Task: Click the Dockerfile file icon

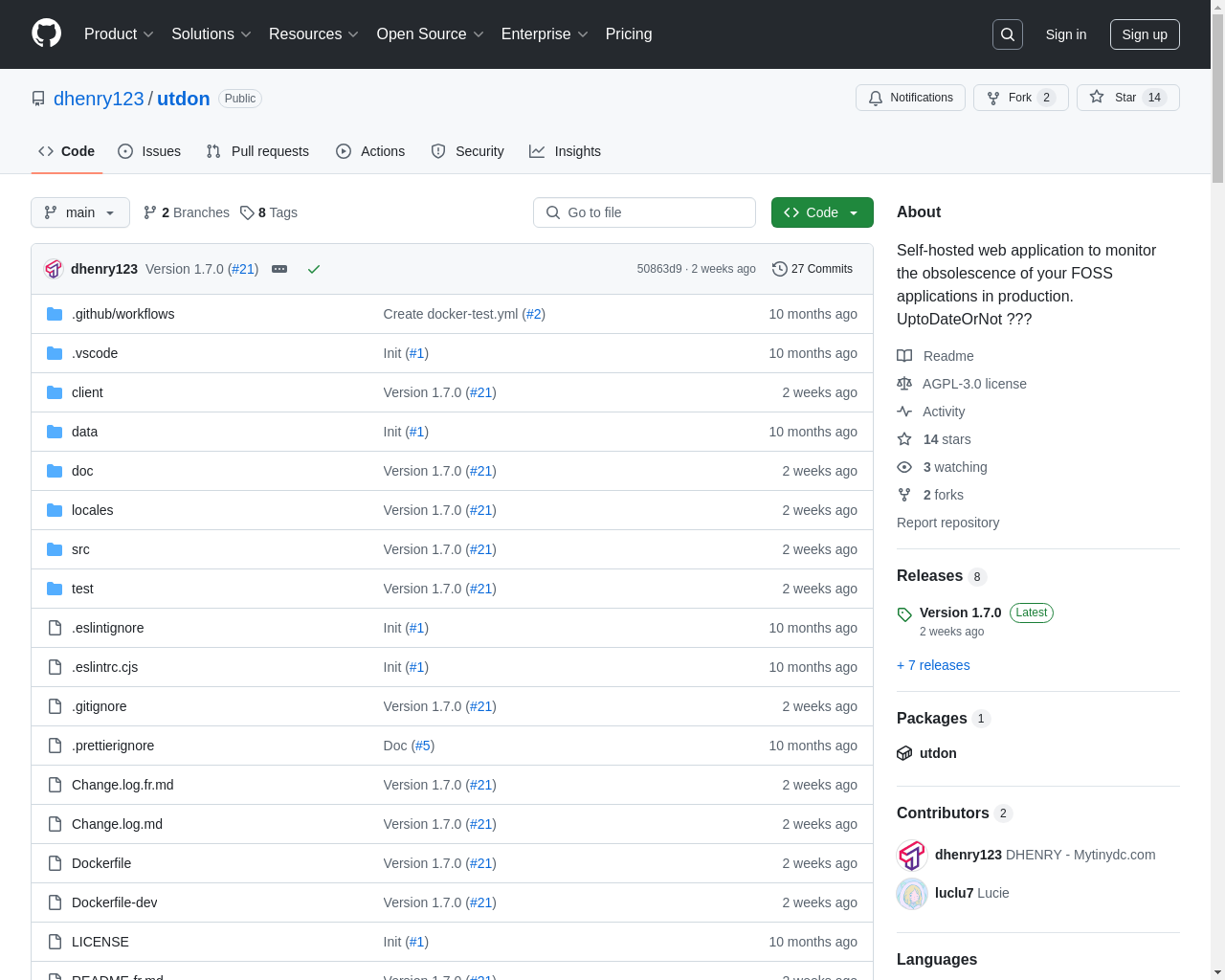Action: 55,863
